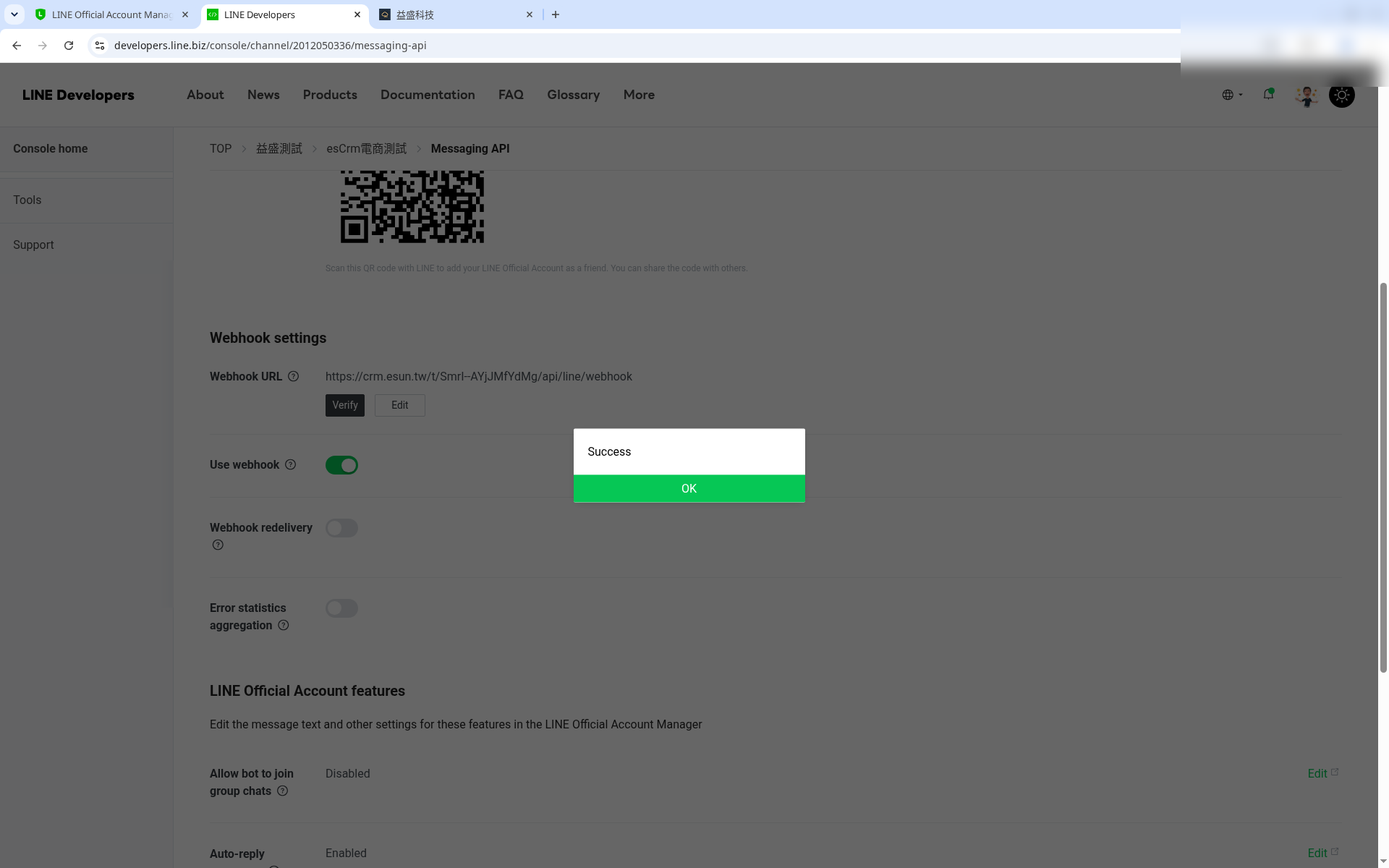Open the Products menu
1389x868 pixels.
coord(330,95)
